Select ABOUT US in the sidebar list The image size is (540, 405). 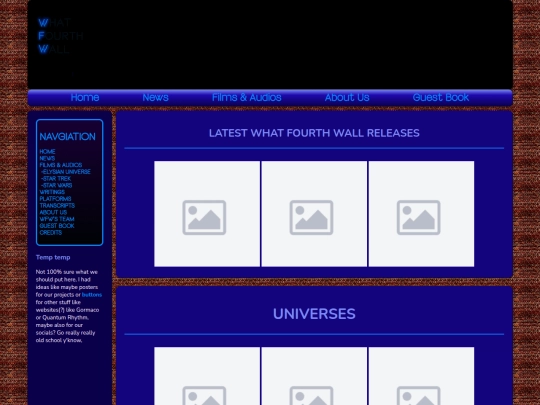(53, 212)
